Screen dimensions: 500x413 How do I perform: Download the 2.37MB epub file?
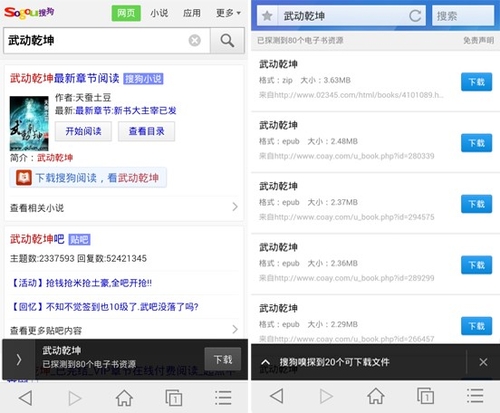pos(476,204)
